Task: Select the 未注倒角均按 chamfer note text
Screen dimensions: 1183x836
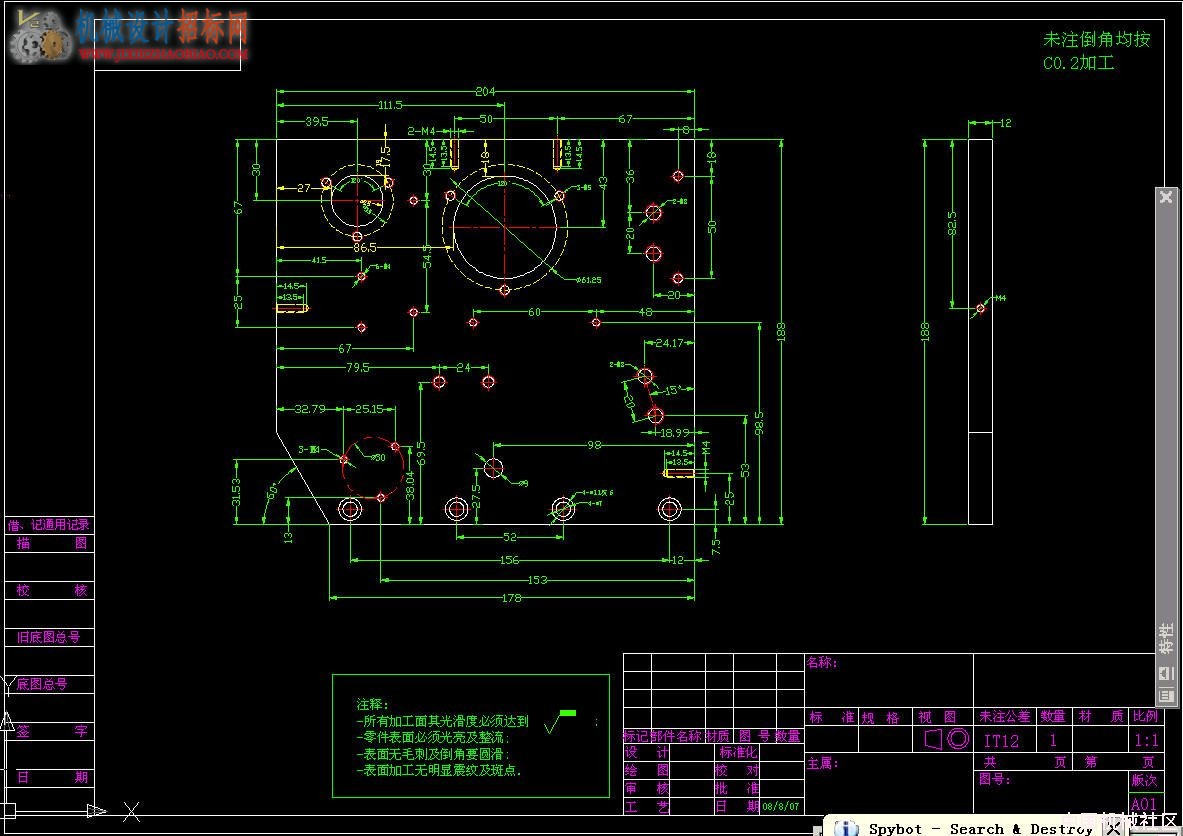Action: 1096,39
